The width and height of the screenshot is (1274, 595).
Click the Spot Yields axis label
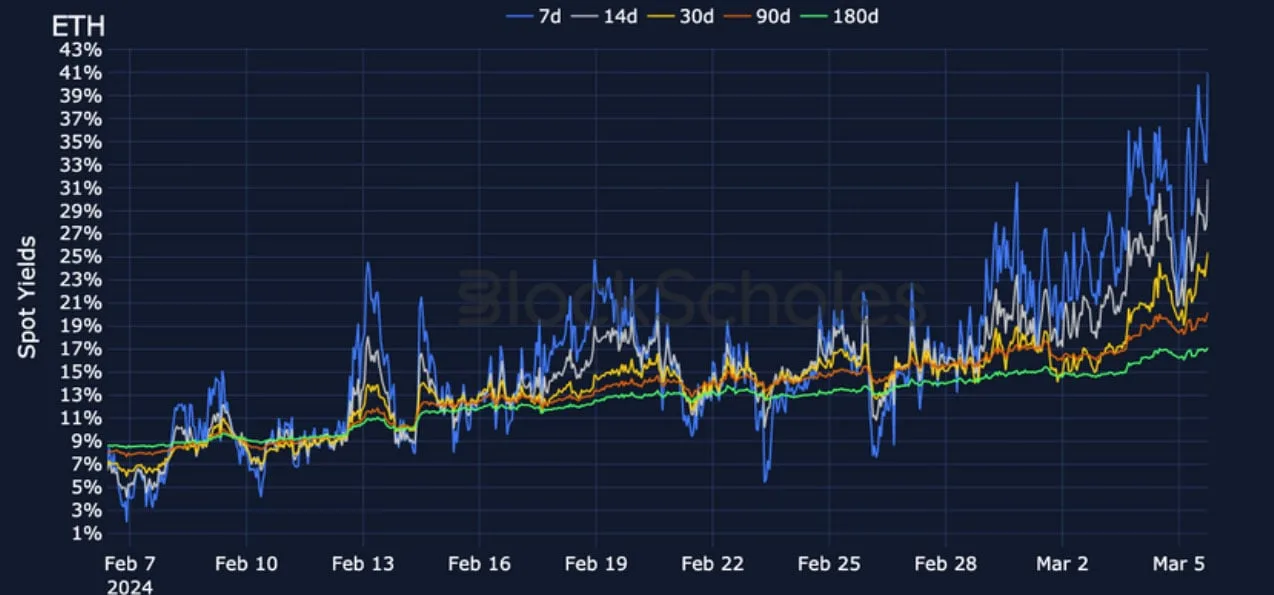pos(28,297)
